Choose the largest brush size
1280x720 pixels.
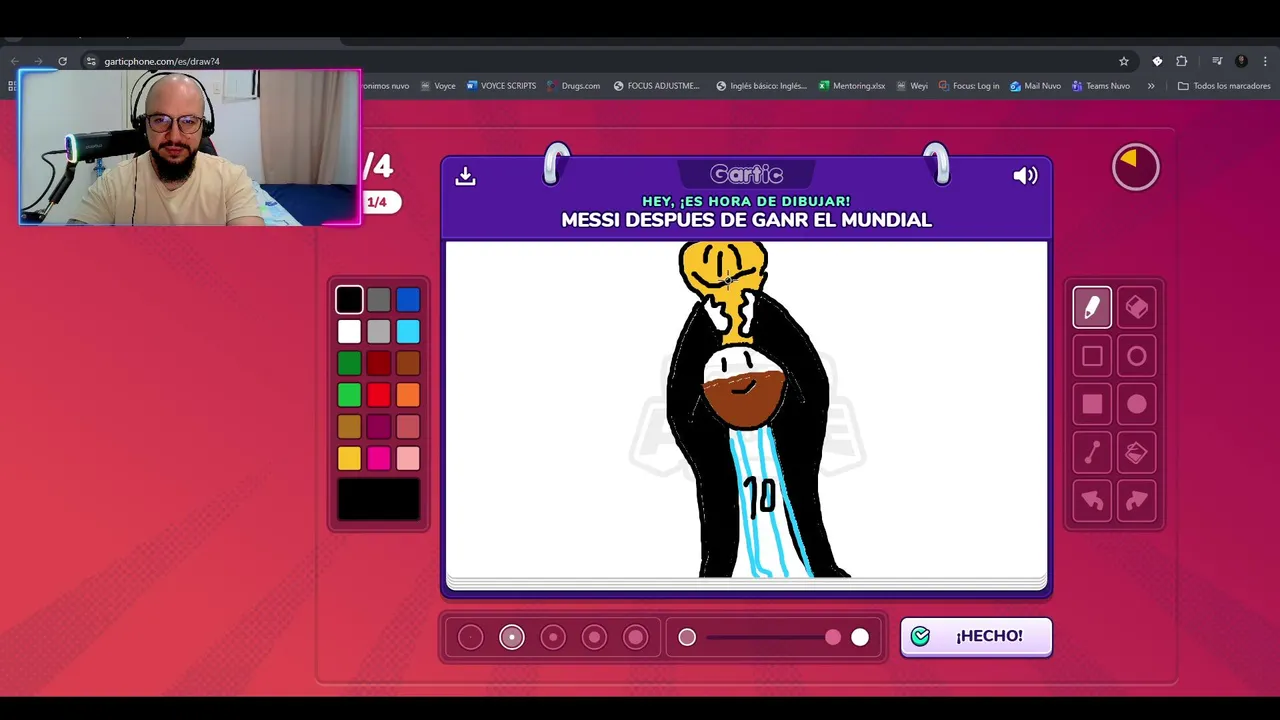coord(636,637)
